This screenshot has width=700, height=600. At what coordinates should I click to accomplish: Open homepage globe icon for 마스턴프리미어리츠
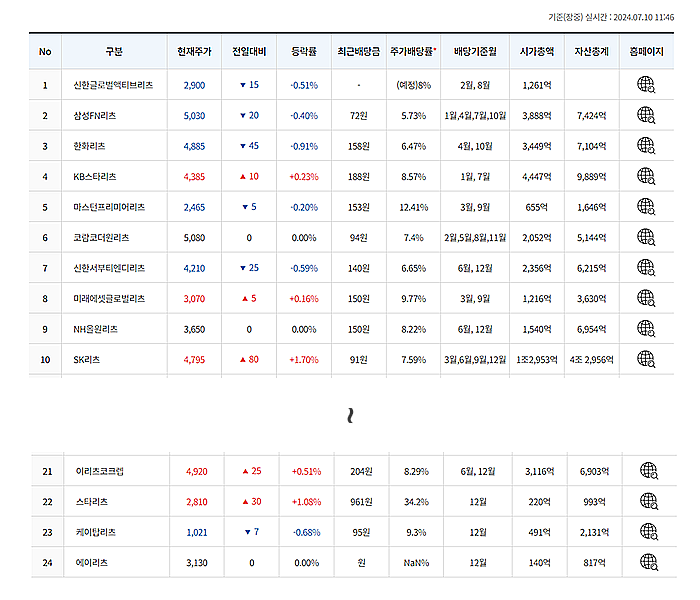[646, 206]
